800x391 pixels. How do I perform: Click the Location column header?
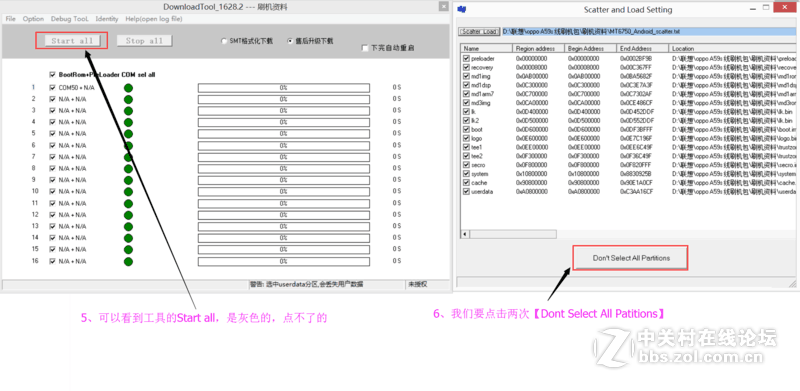(x=733, y=48)
